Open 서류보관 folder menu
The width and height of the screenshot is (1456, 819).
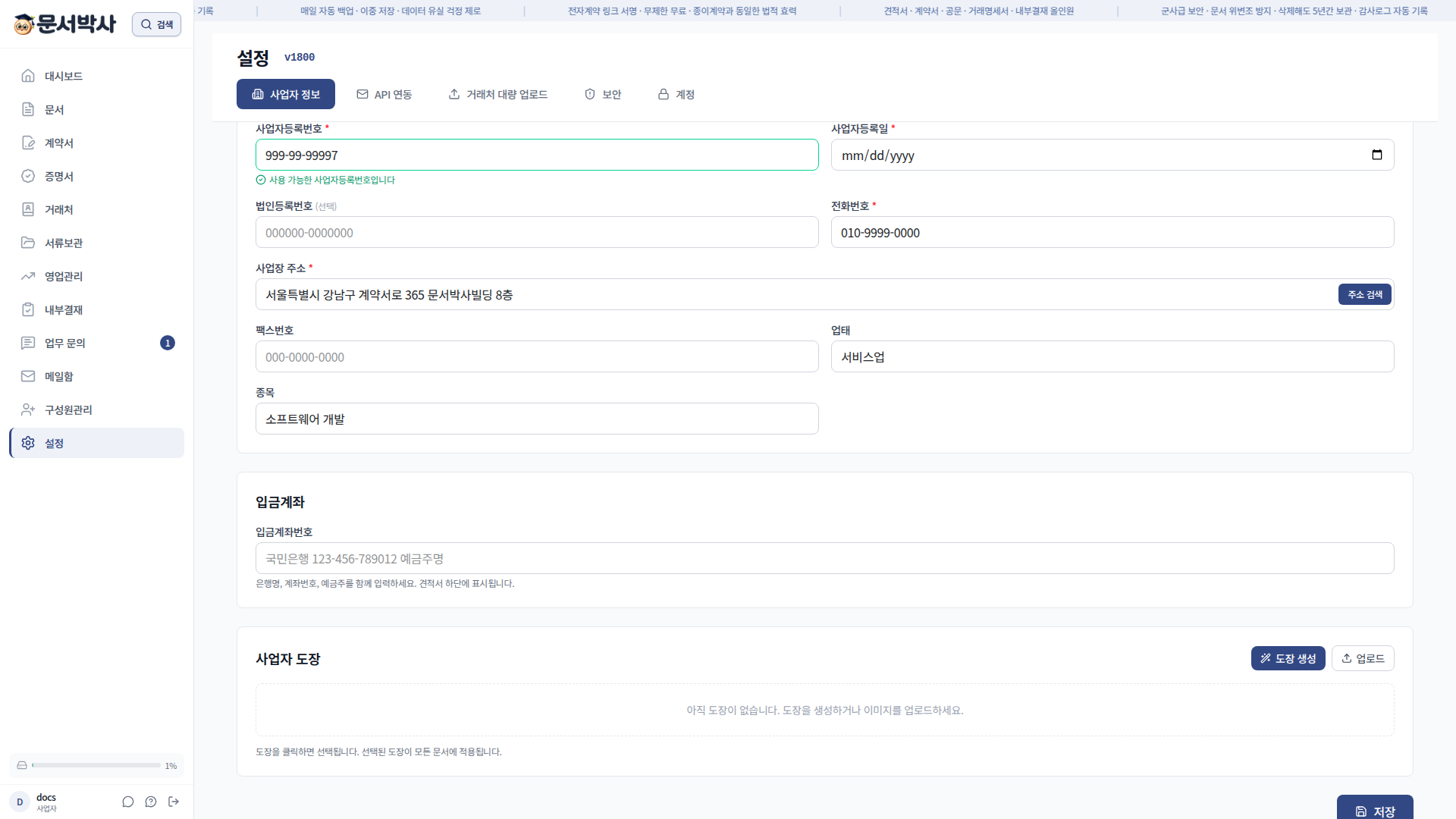click(96, 243)
